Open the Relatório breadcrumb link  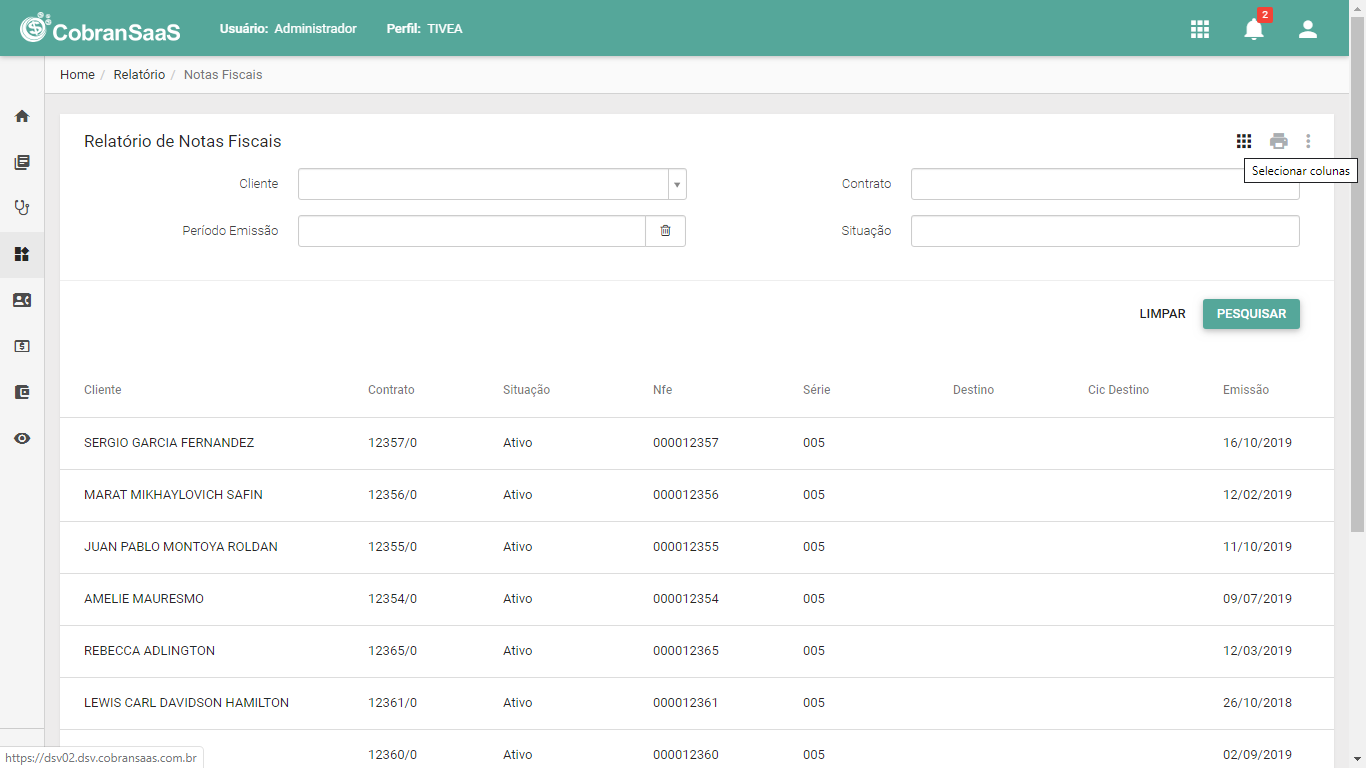coord(139,75)
